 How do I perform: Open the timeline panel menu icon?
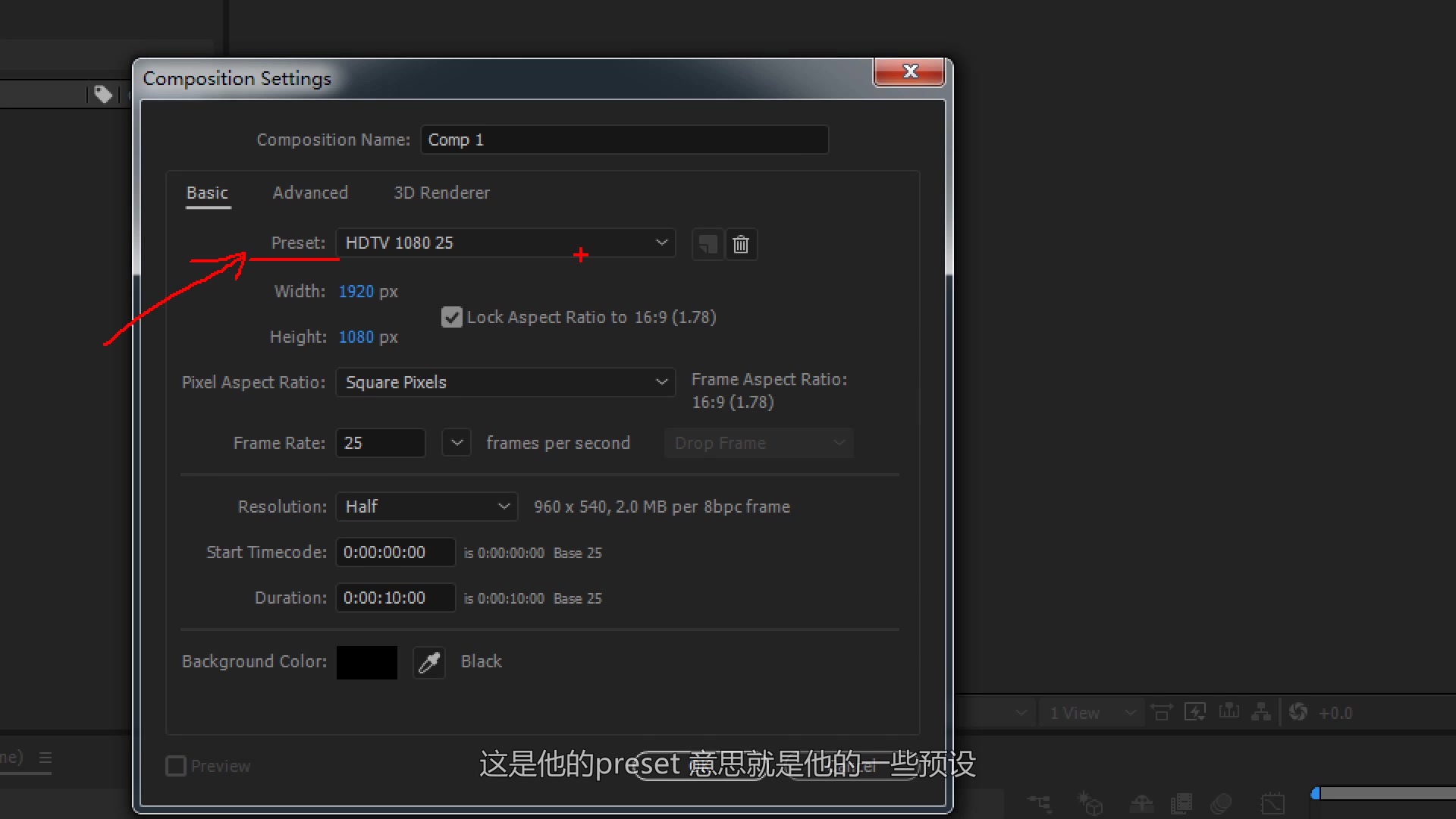pyautogui.click(x=45, y=758)
